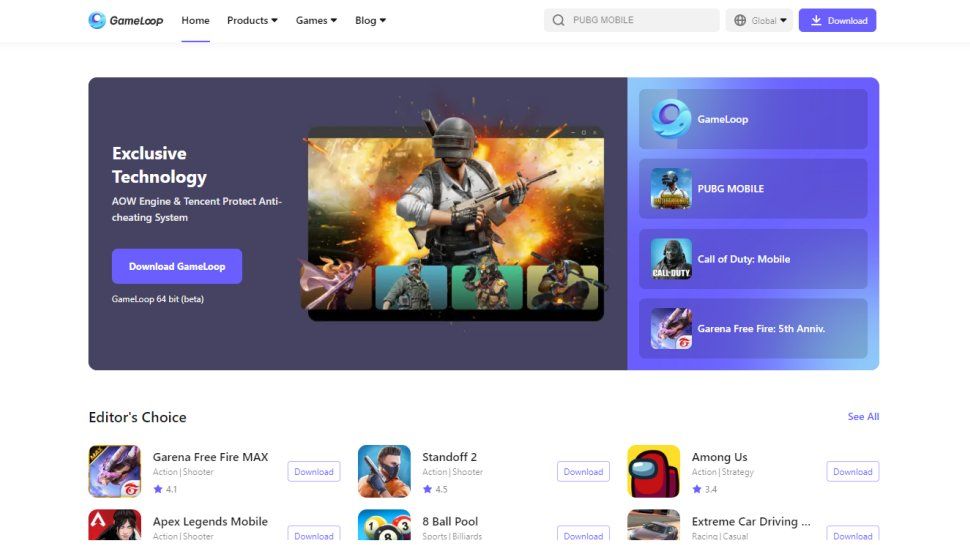The height and width of the screenshot is (545, 970).
Task: Click the header Download button
Action: pyautogui.click(x=838, y=20)
